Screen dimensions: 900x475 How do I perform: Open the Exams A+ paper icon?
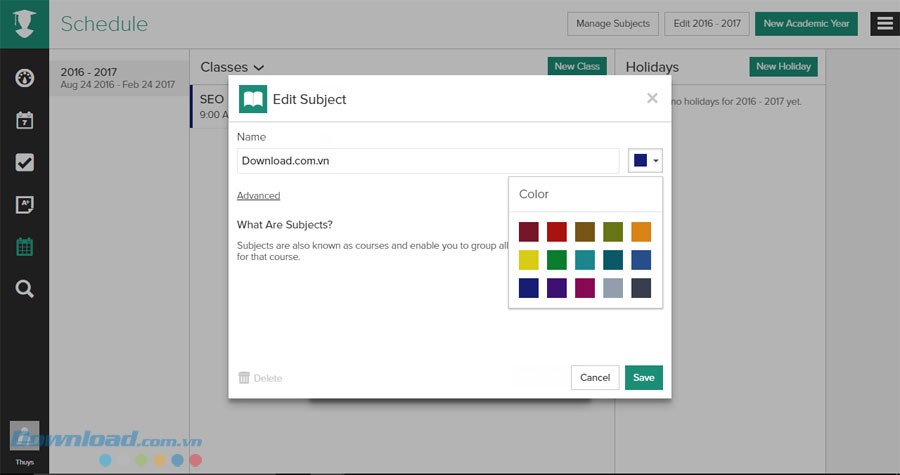coord(25,205)
